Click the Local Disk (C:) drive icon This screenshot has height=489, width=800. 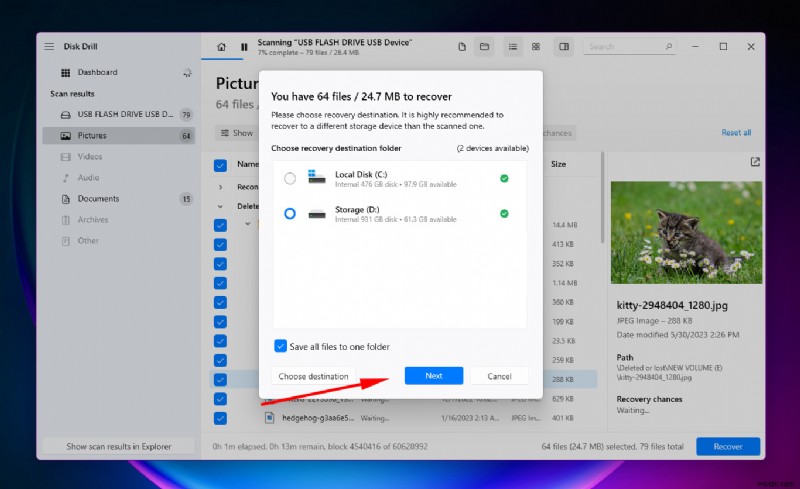[316, 177]
